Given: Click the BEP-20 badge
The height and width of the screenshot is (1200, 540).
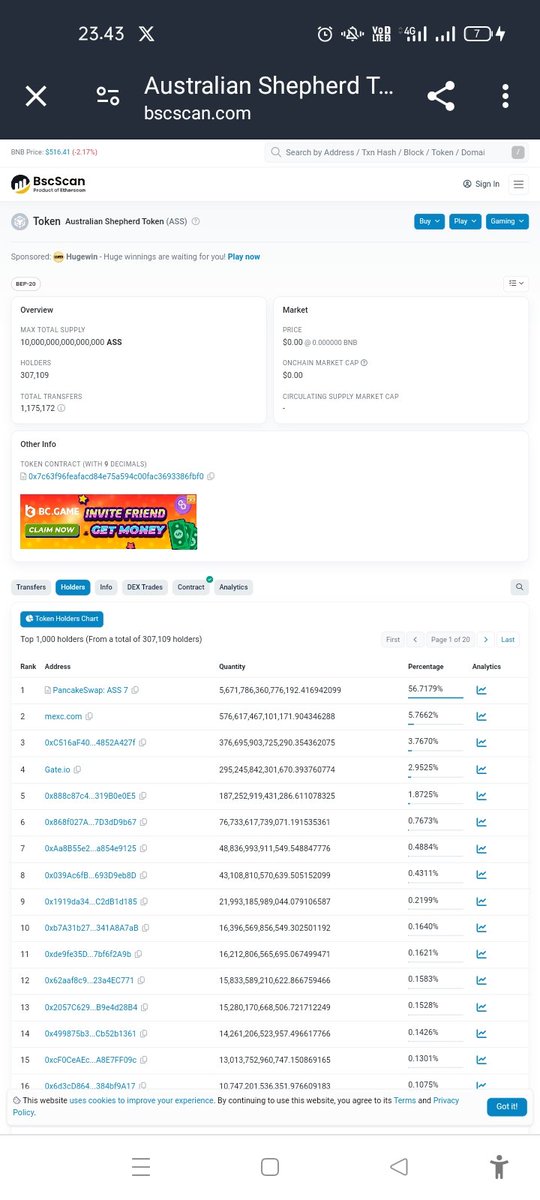Looking at the screenshot, I should 26,283.
